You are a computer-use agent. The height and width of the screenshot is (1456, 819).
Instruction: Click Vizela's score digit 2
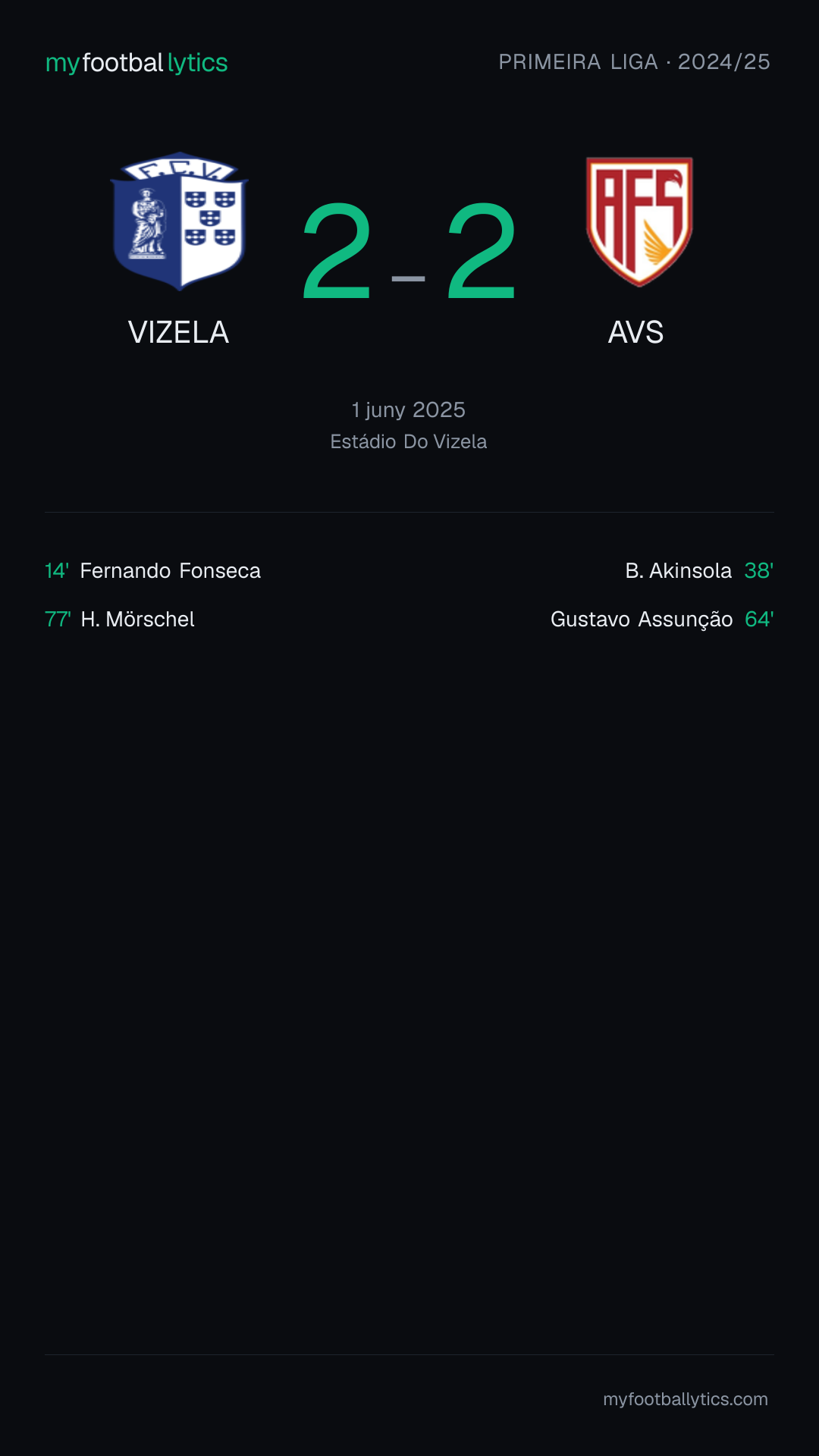pos(337,252)
